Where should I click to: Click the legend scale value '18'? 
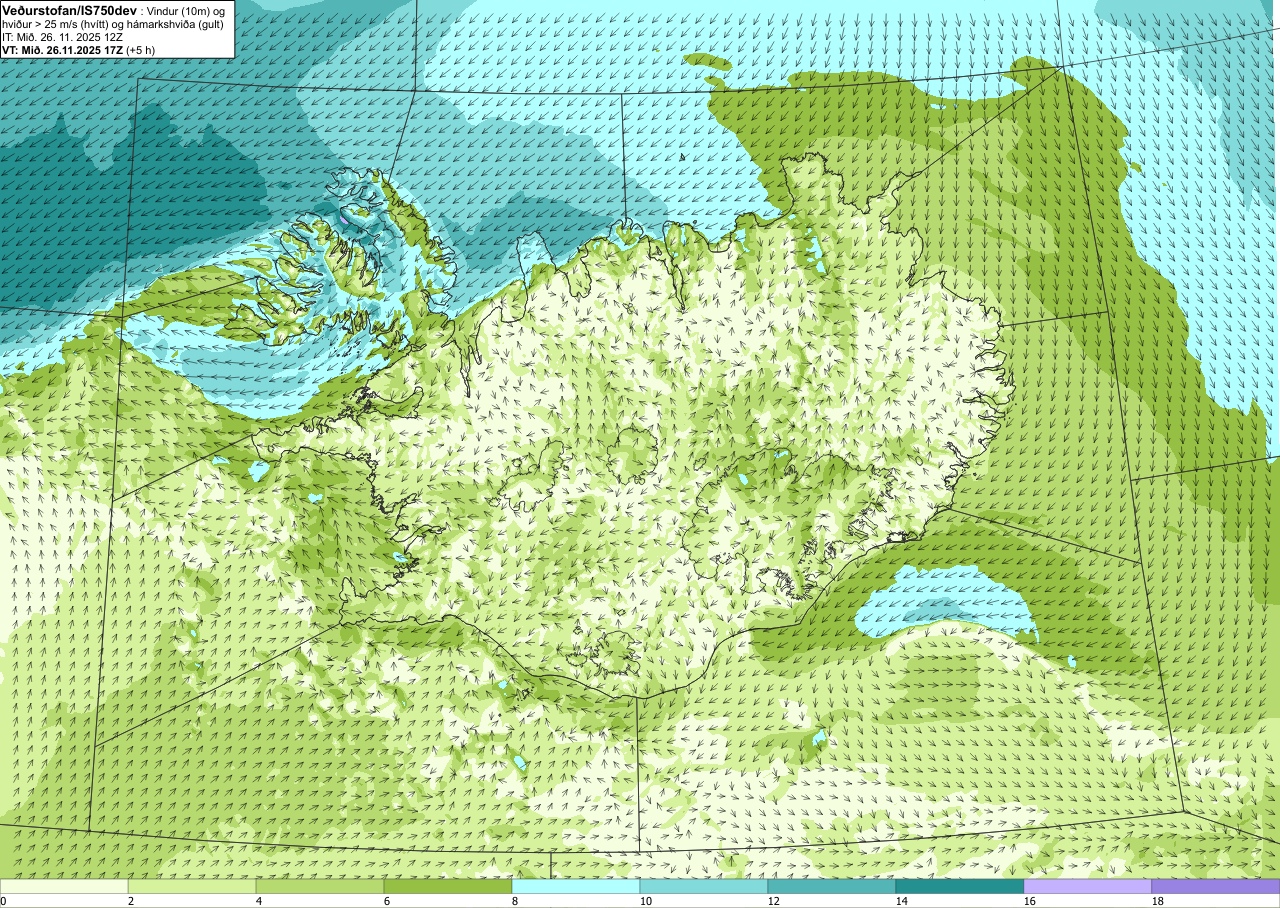pyautogui.click(x=1158, y=901)
